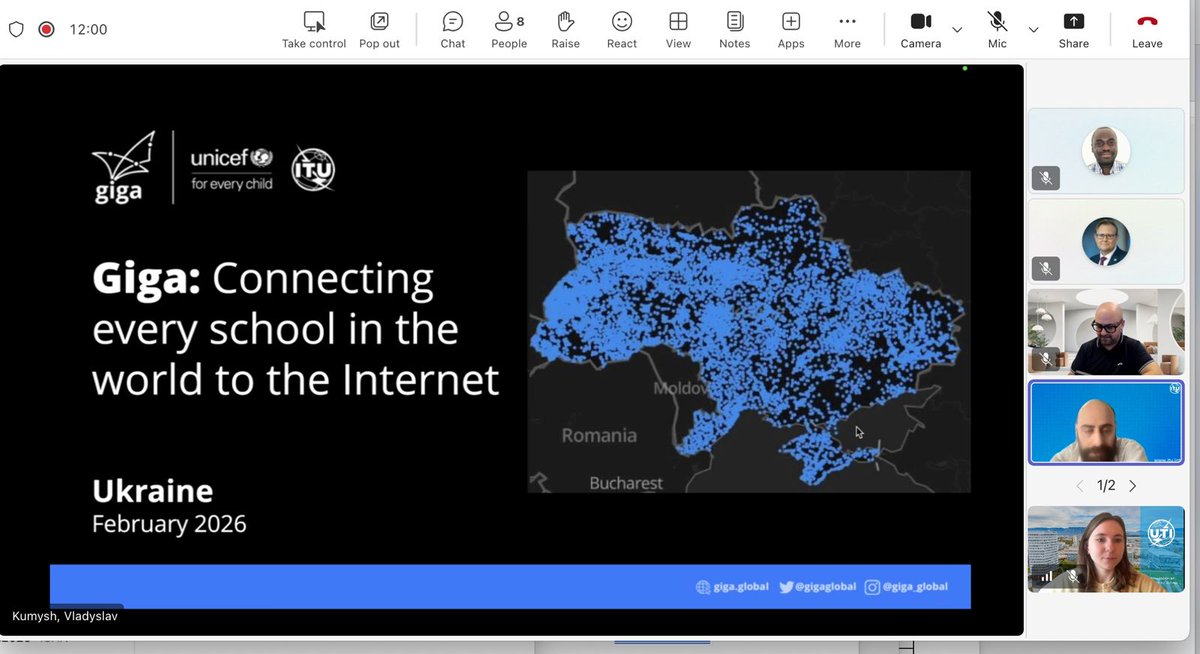Change the meeting View layout
The image size is (1200, 654).
click(x=678, y=30)
